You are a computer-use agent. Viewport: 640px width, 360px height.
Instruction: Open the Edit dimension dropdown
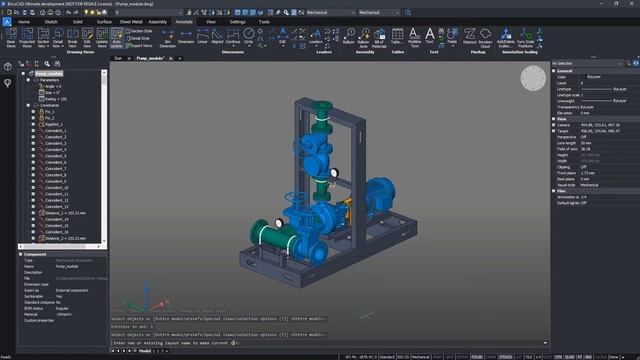[x=282, y=46]
